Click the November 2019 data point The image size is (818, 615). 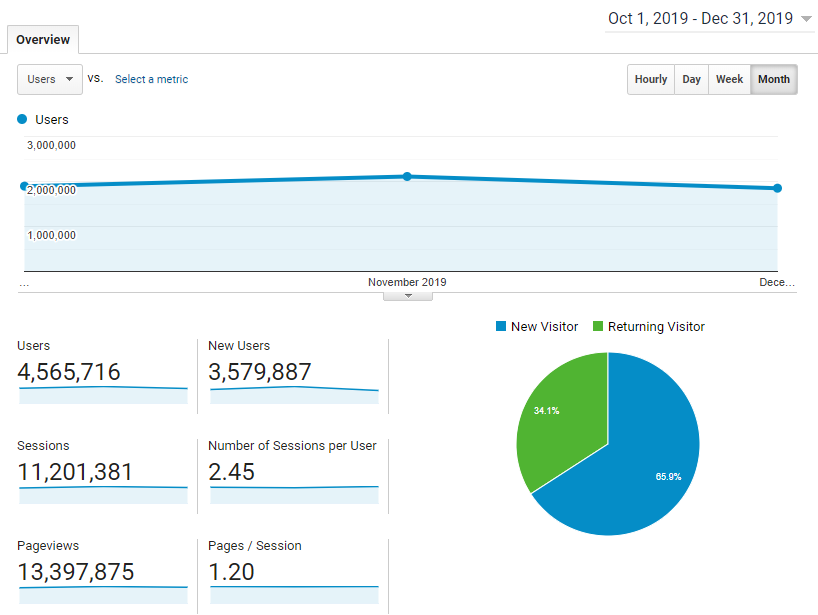click(x=407, y=177)
